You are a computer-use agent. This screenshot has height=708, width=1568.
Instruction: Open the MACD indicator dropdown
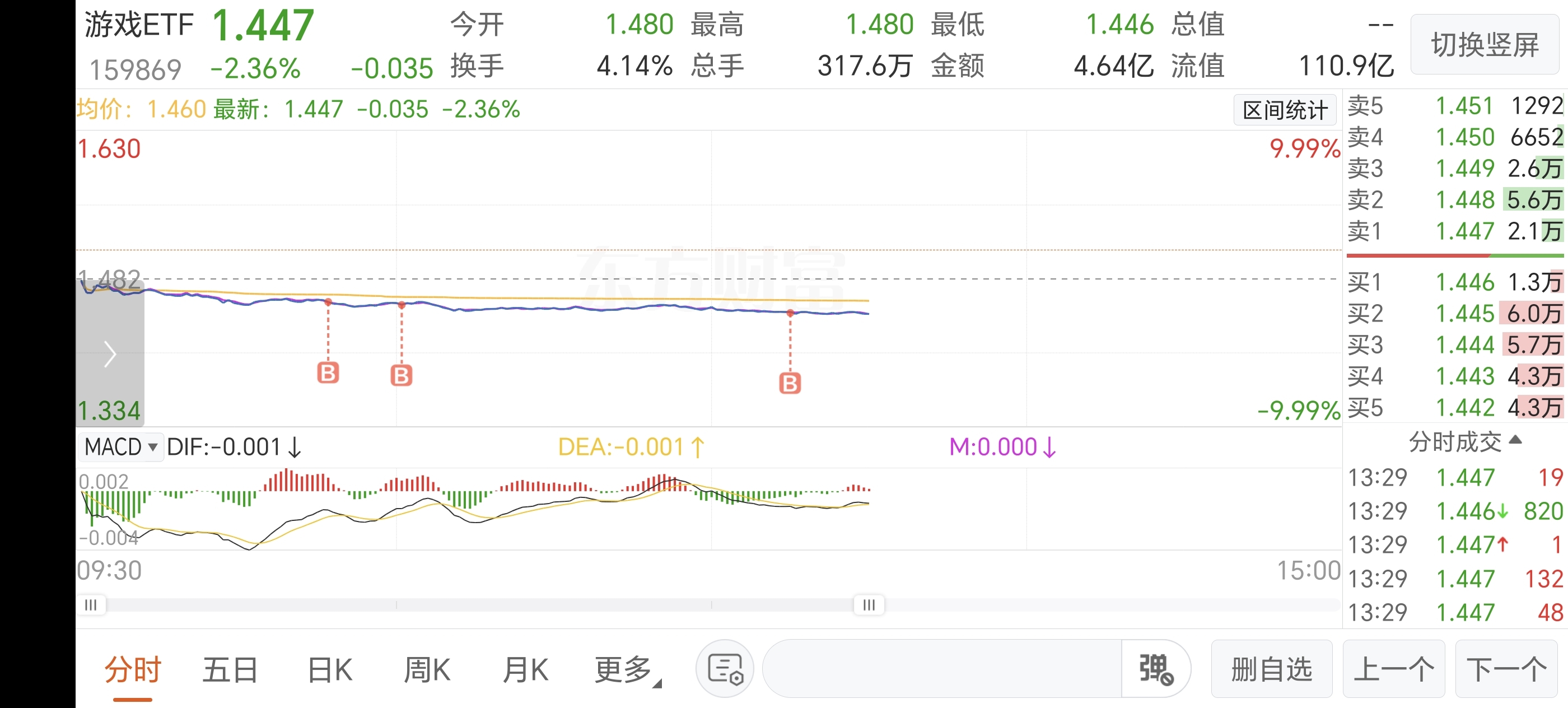(120, 447)
